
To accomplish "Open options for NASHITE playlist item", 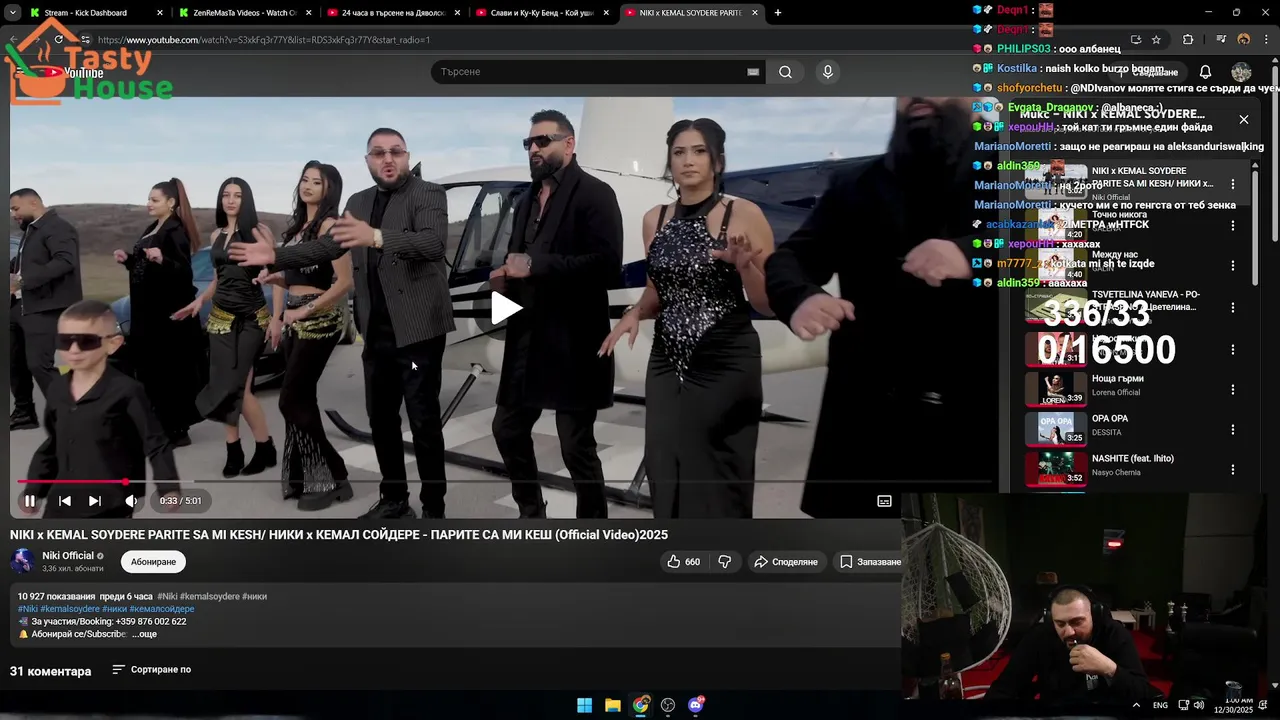I will [1233, 470].
